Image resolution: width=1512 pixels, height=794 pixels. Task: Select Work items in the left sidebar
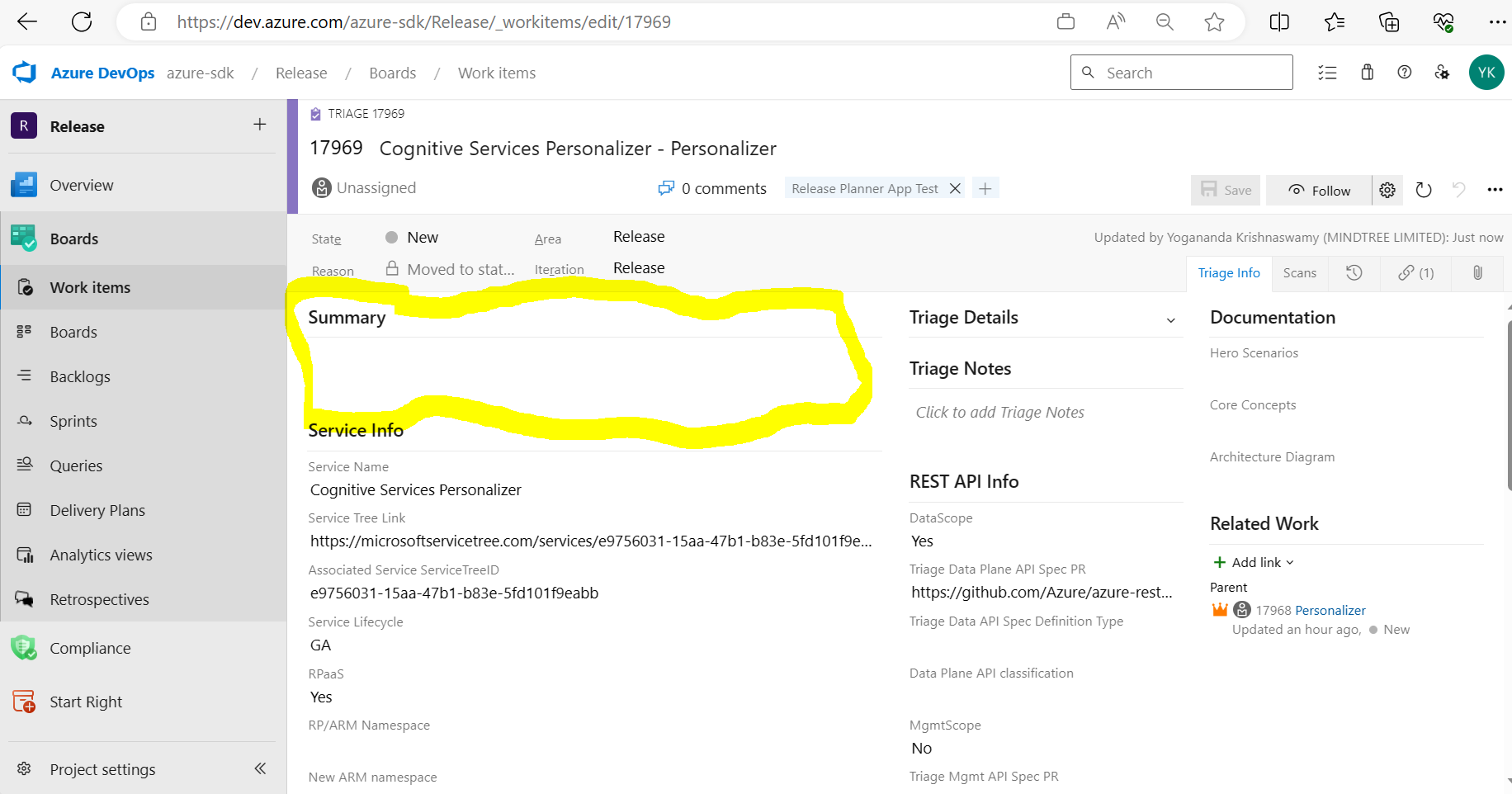(x=89, y=287)
